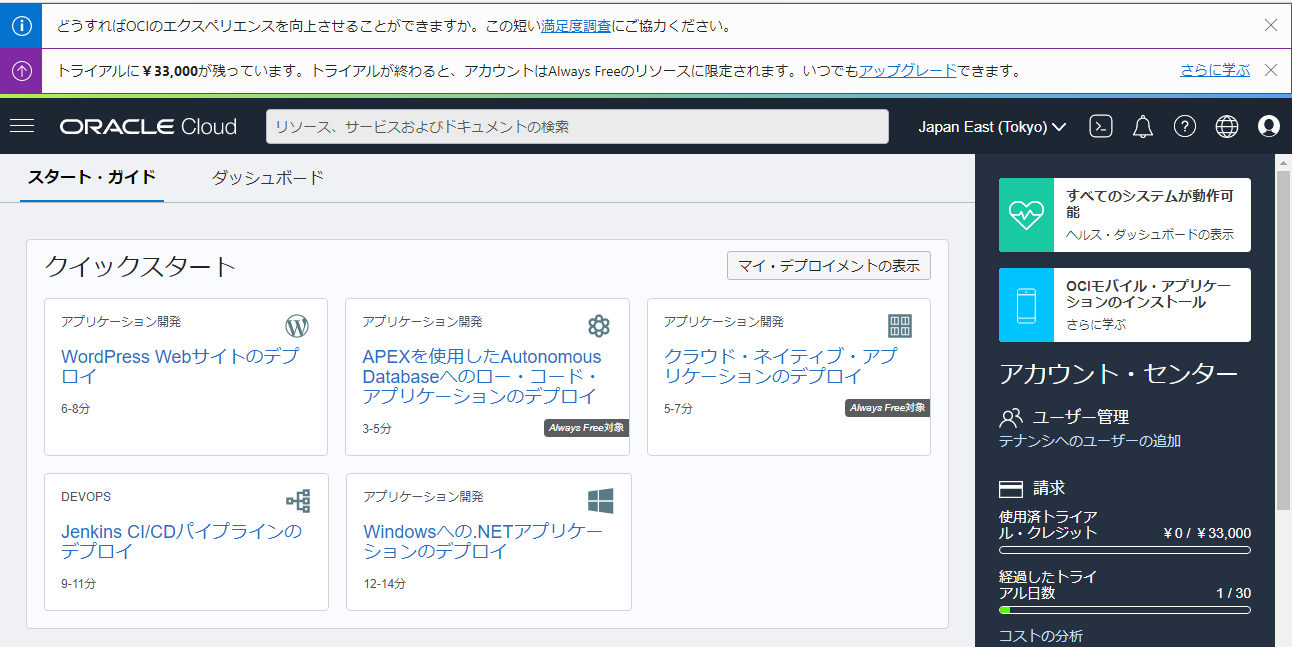Open WordPress Webサイトのデプロイ quickstart
Image resolution: width=1292 pixels, height=647 pixels.
point(180,366)
